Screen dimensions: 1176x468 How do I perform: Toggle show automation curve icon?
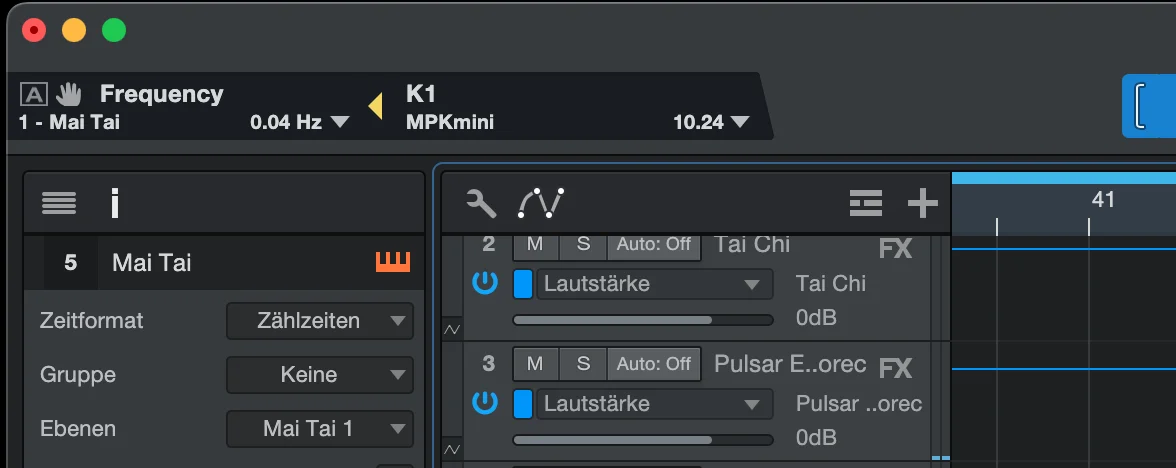(x=541, y=203)
